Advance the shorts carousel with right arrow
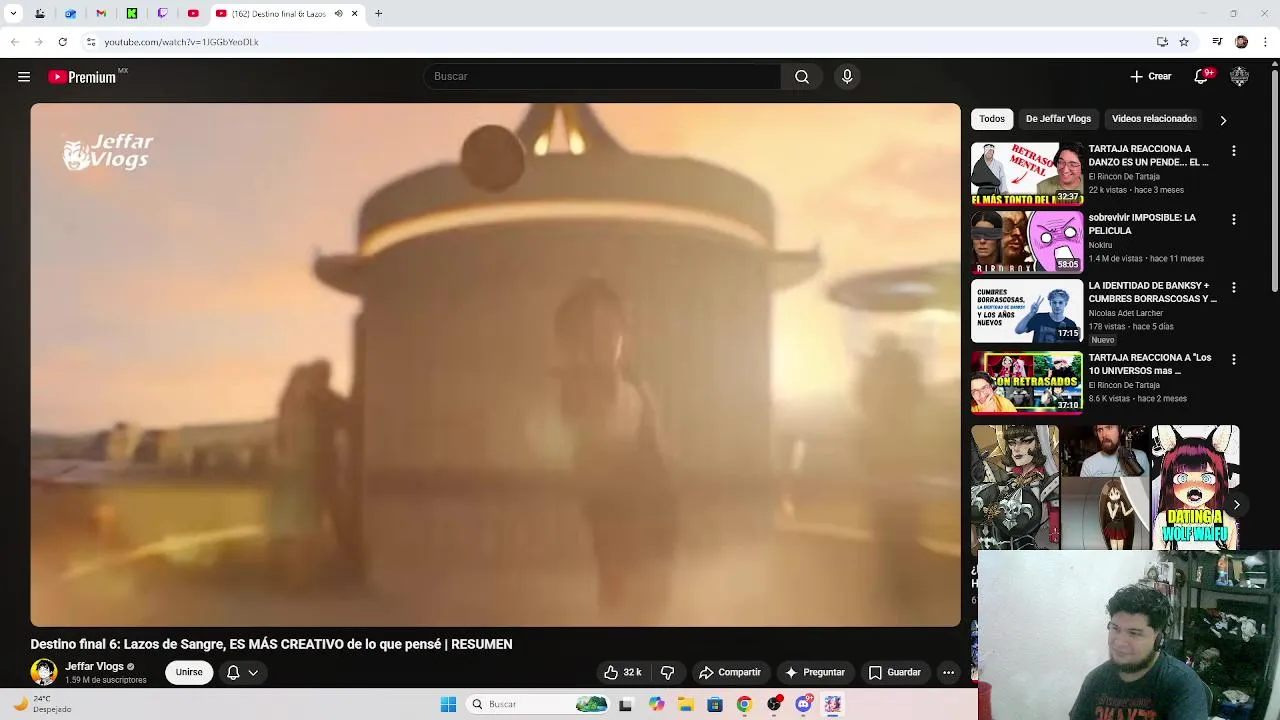Screen dimensions: 1280x720 [x=1236, y=505]
